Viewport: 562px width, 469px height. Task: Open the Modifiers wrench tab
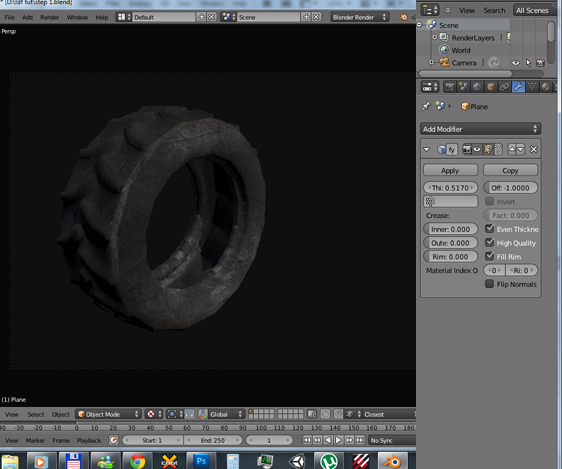[518, 87]
